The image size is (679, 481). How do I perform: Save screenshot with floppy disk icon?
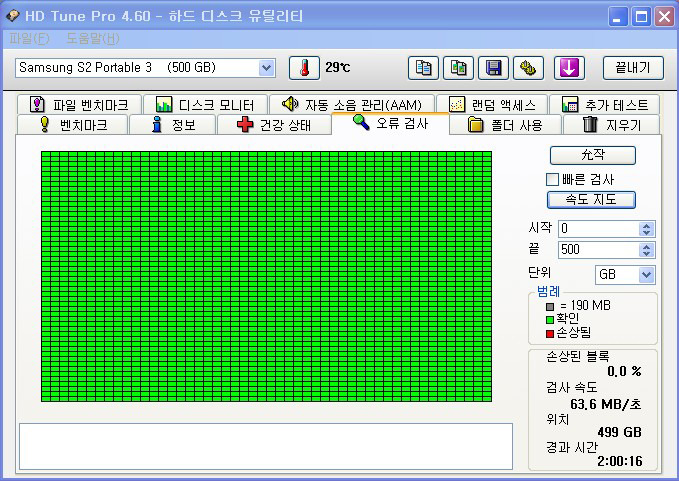pos(493,68)
